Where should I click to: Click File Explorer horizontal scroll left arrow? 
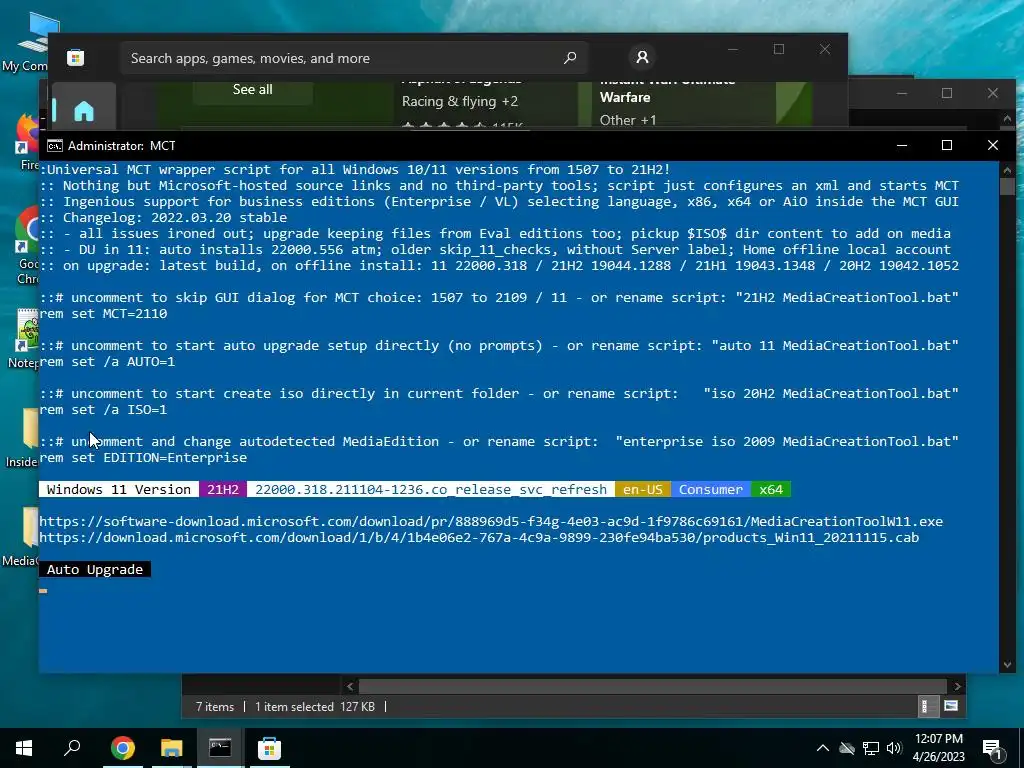click(x=350, y=686)
